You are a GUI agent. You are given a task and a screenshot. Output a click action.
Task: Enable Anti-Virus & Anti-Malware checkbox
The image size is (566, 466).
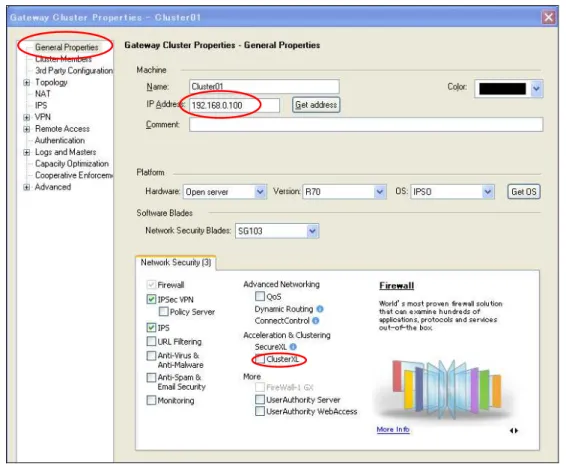point(151,356)
